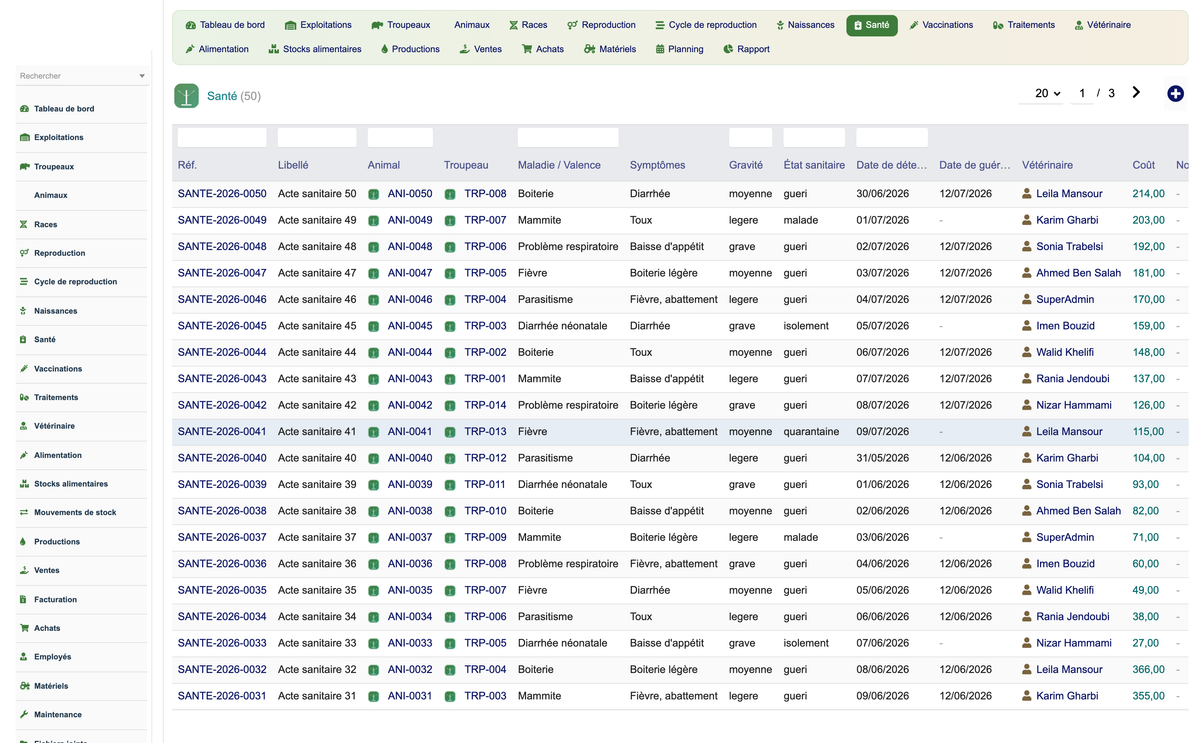Click Traitements icon in top menu

click(x=998, y=25)
